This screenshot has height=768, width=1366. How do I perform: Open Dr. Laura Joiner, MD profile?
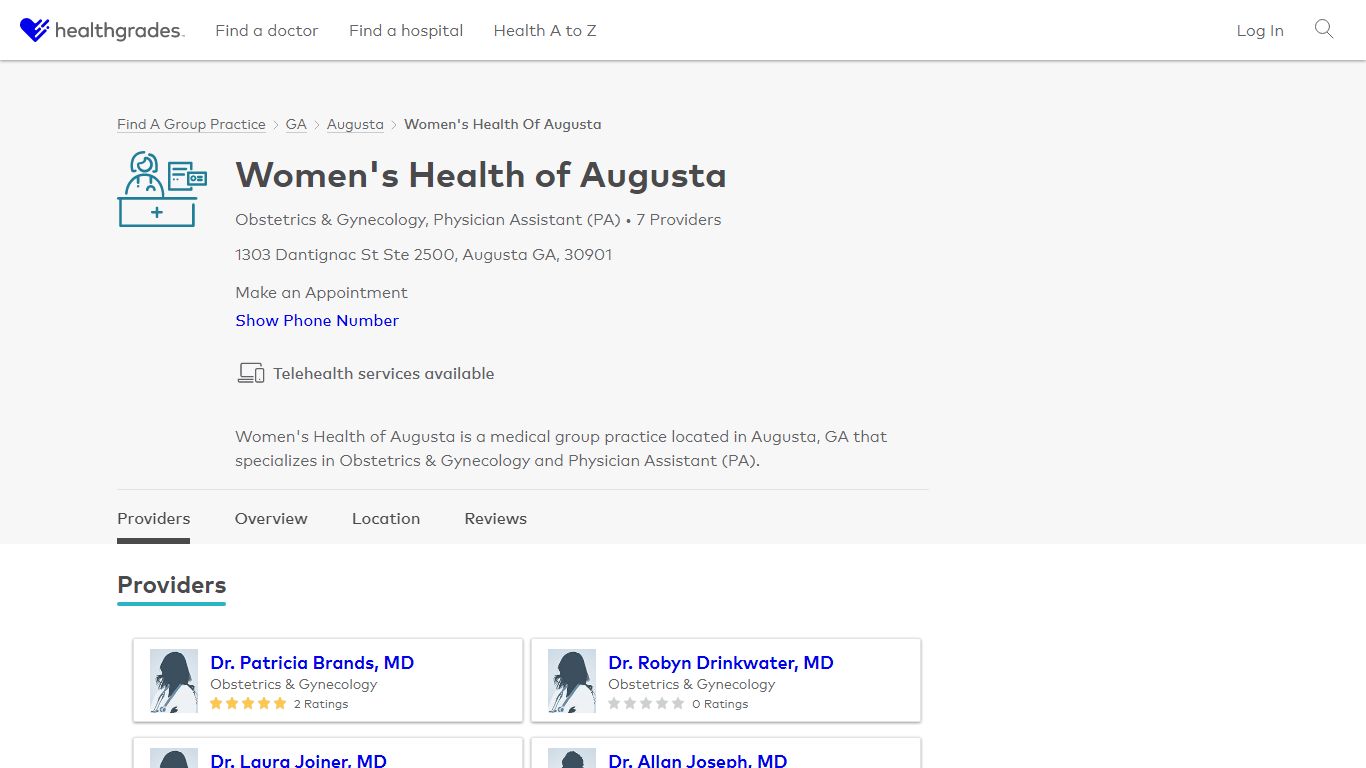[x=298, y=760]
